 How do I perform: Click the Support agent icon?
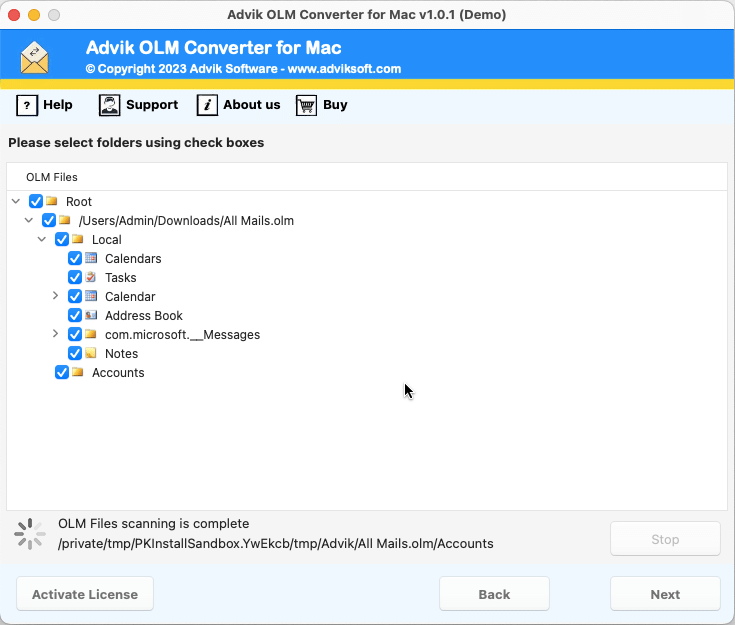pyautogui.click(x=109, y=105)
